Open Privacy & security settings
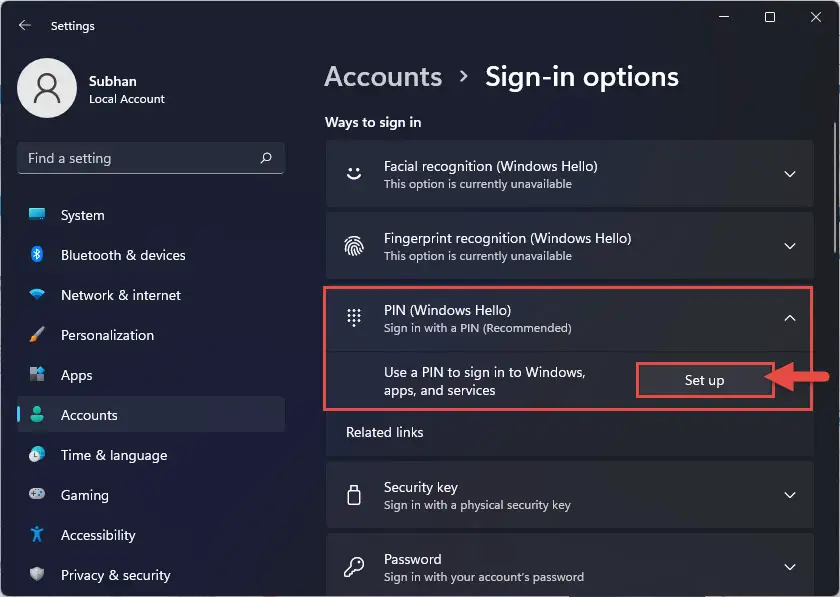The width and height of the screenshot is (840, 597). tap(115, 575)
